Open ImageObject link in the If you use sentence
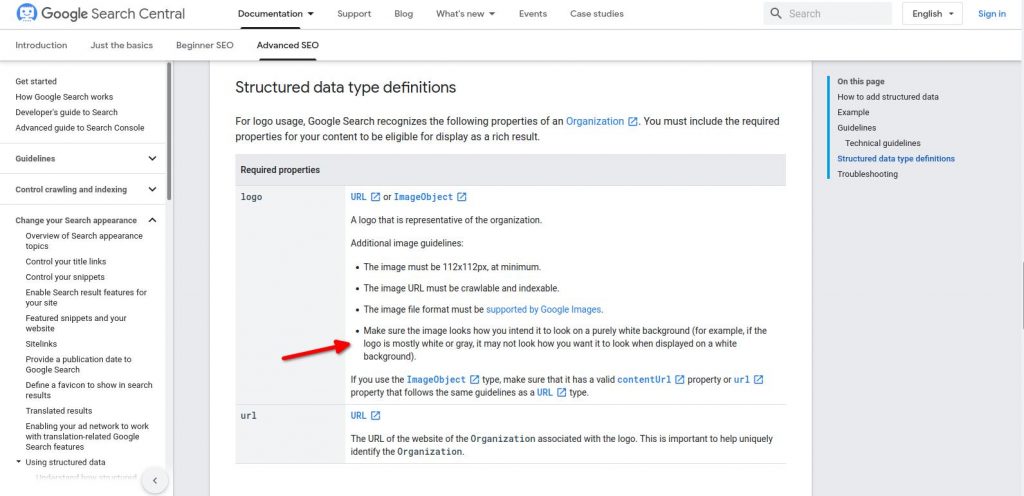Viewport: 1024px width, 496px height. 436,380
